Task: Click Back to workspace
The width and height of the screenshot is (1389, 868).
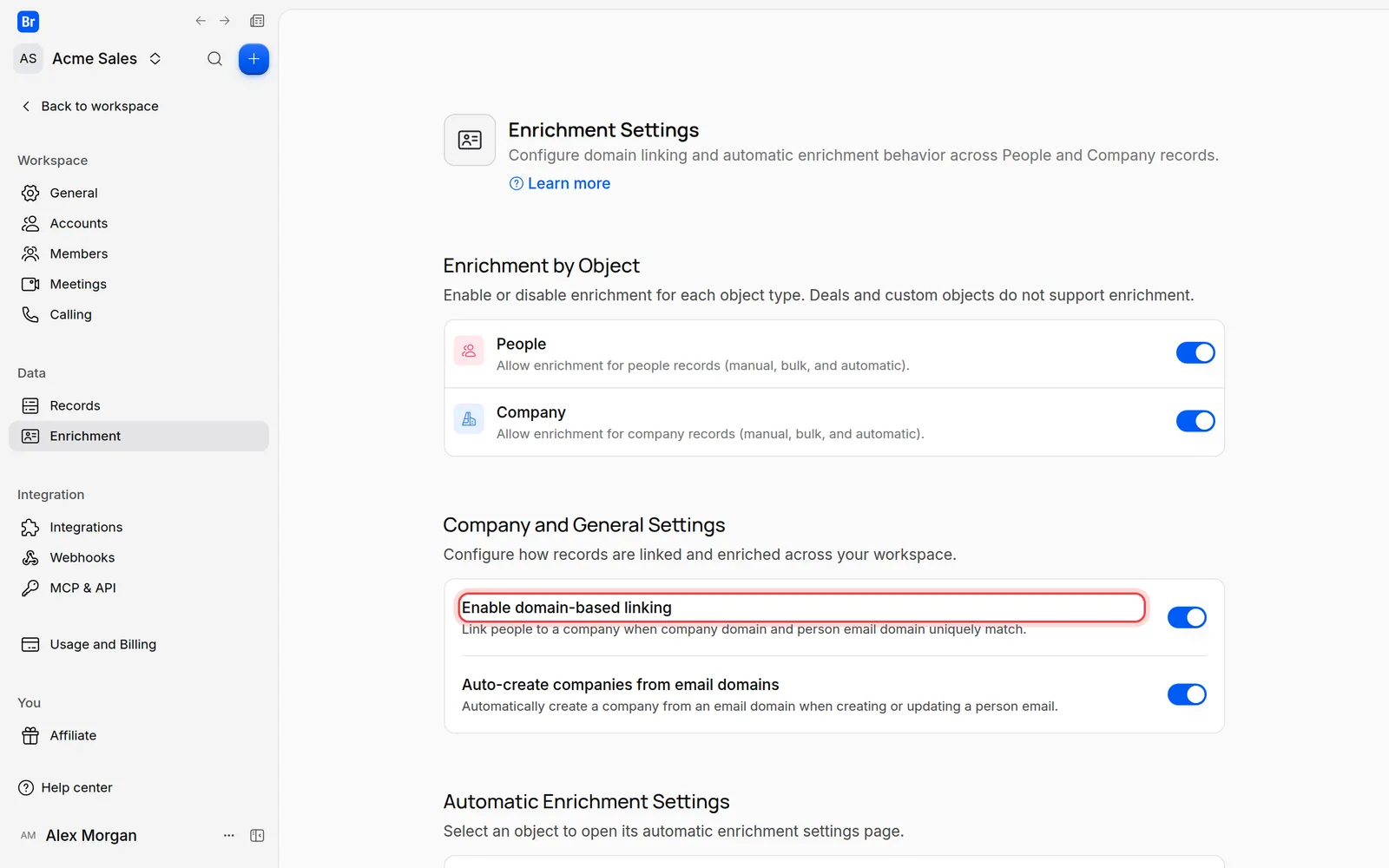Action: click(89, 106)
